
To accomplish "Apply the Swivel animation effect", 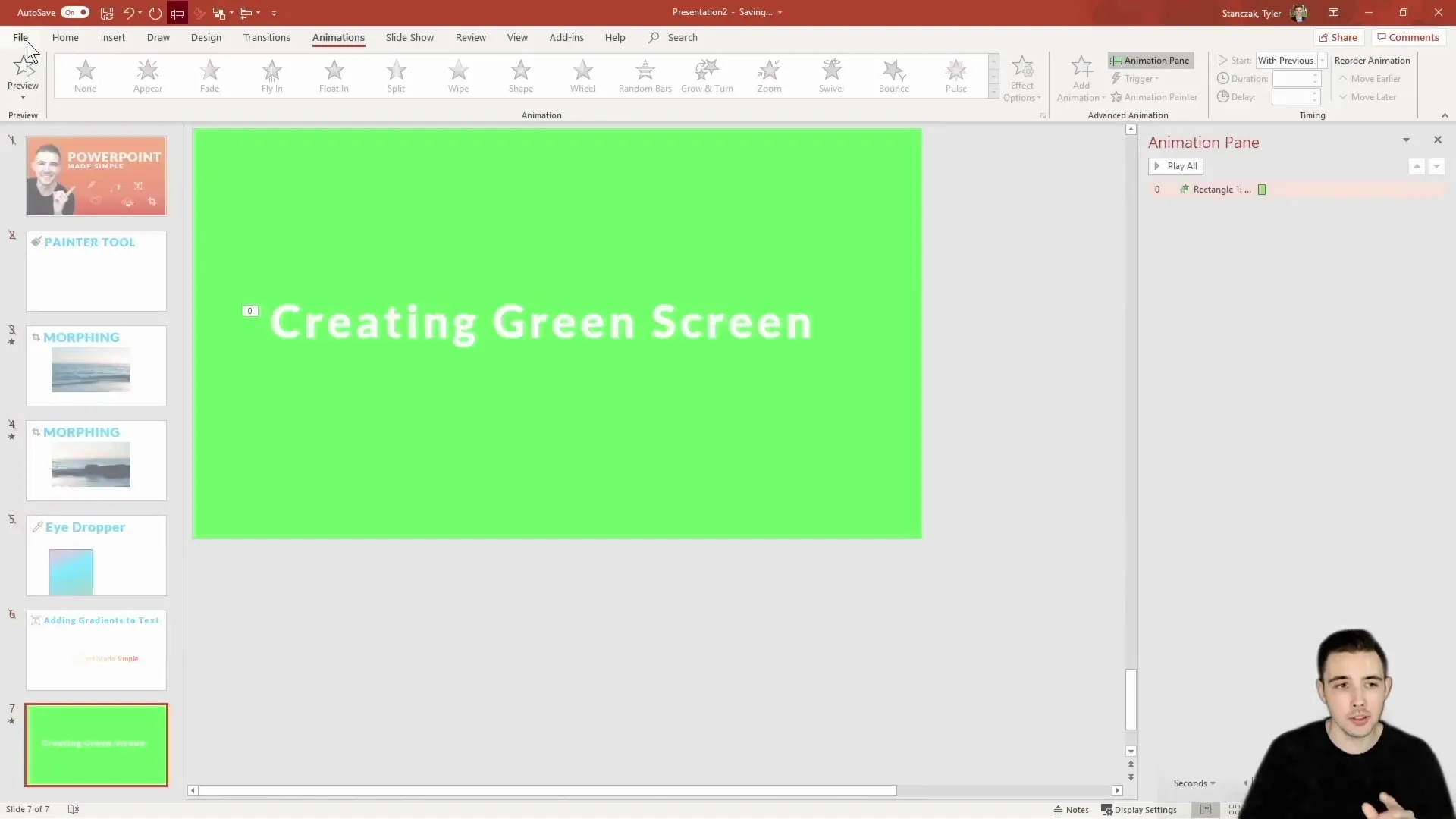I will pyautogui.click(x=831, y=76).
